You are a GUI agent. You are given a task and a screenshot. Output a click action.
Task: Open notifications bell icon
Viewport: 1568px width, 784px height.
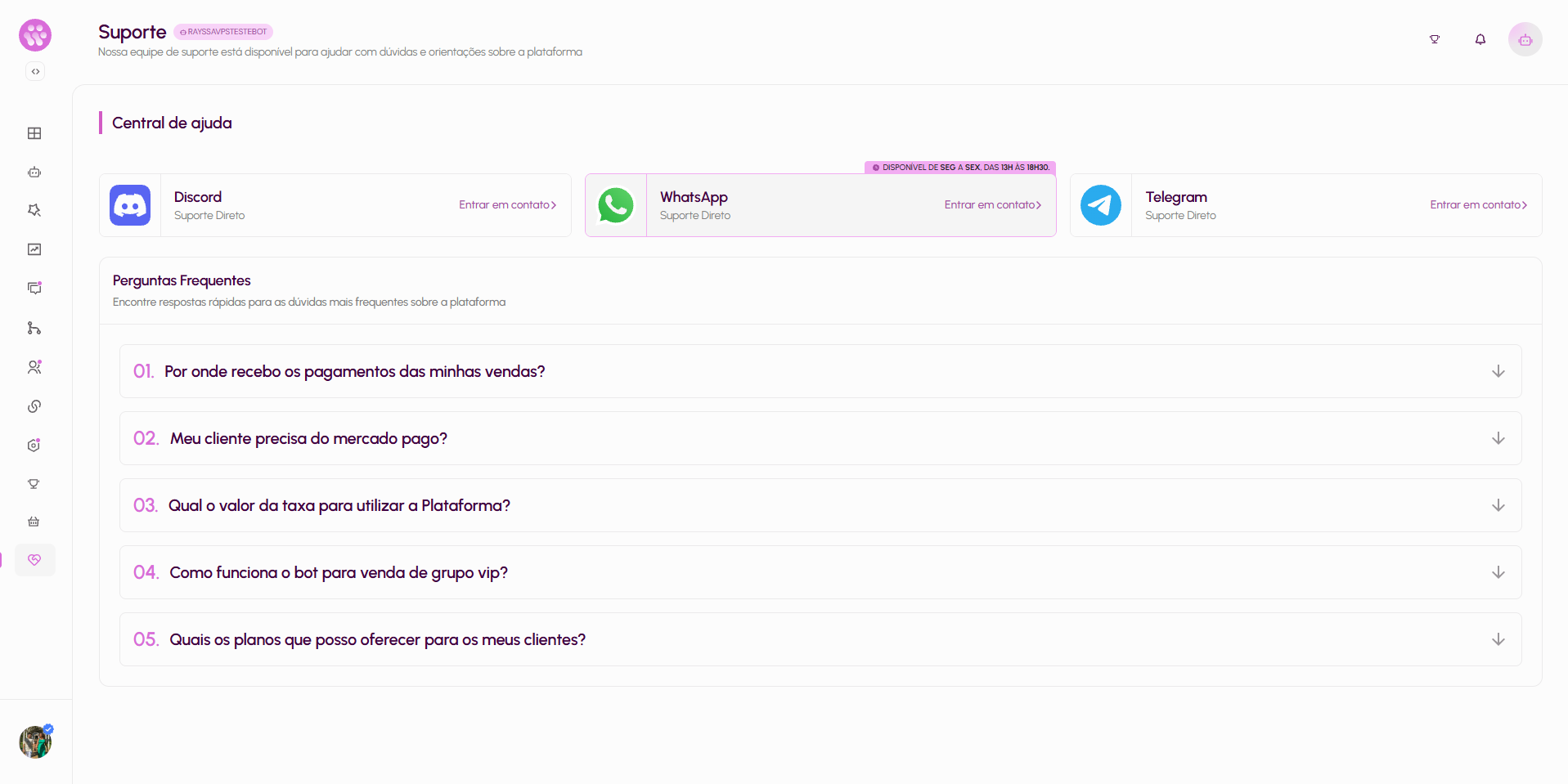click(x=1480, y=39)
